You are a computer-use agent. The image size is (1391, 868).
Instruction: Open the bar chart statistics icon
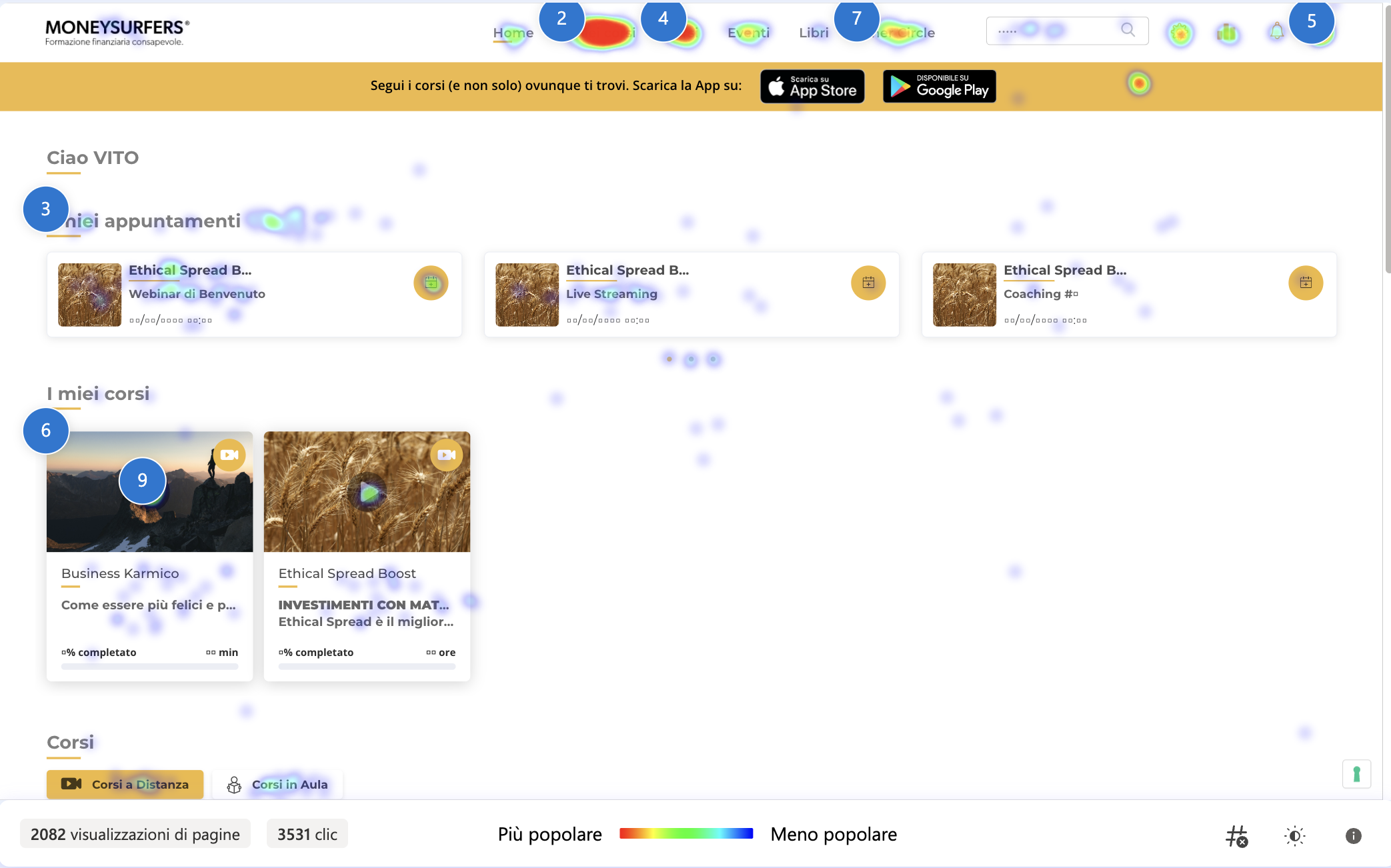coord(1226,32)
